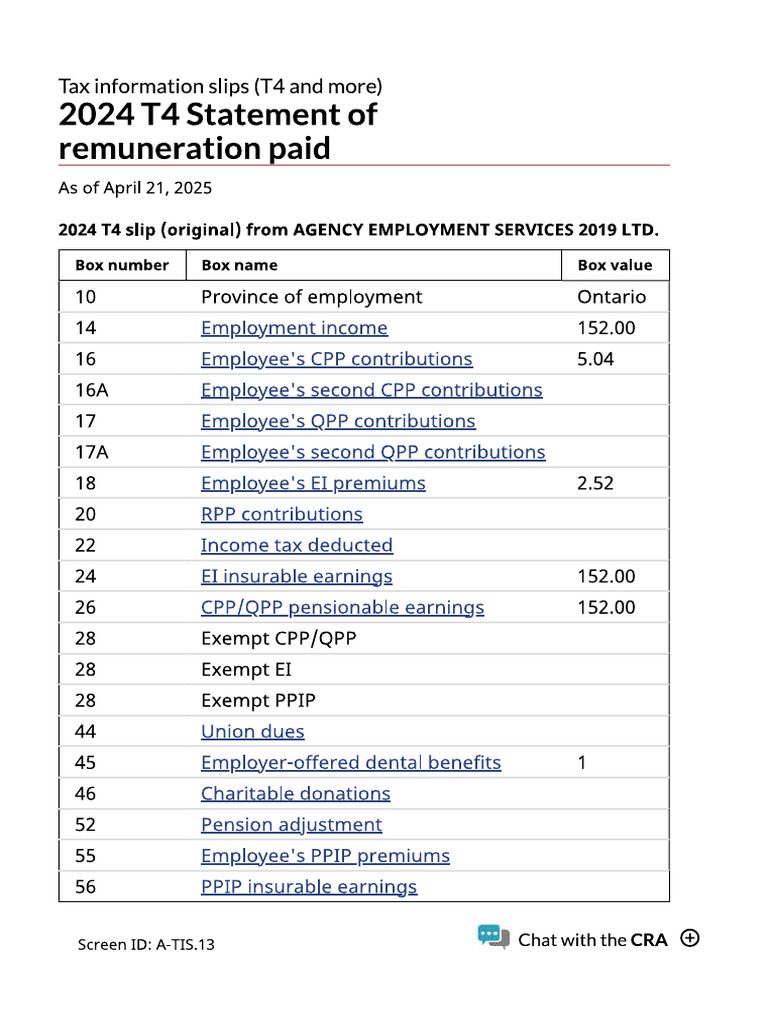768x1024 pixels.
Task: Expand the Chat with the CRA widget
Action: (x=689, y=938)
